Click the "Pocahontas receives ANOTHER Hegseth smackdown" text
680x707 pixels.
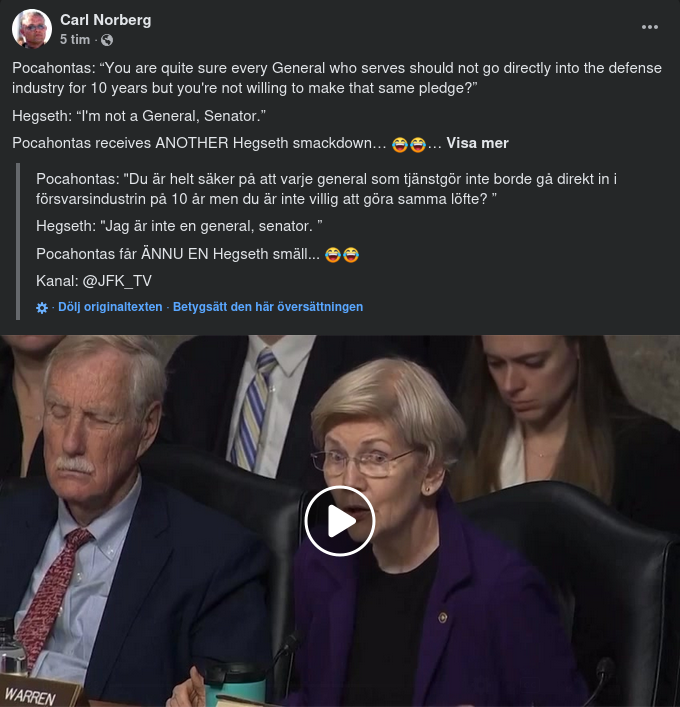199,143
